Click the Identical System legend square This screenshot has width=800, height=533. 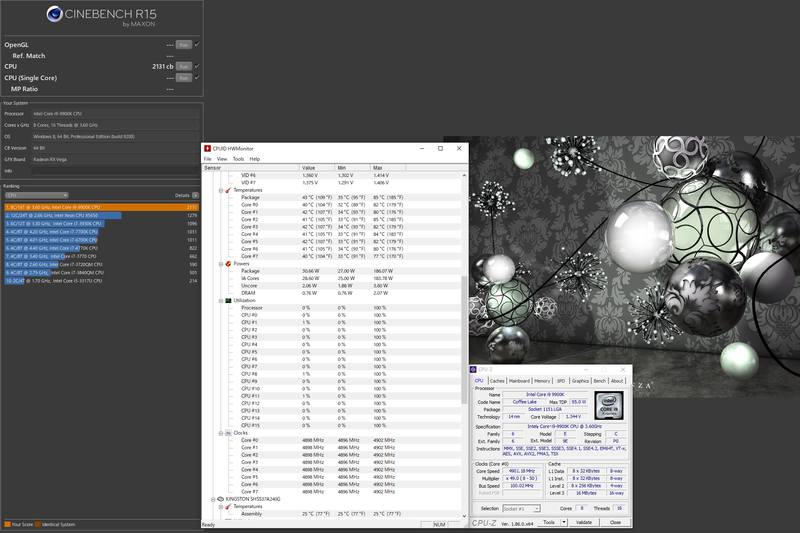38,524
